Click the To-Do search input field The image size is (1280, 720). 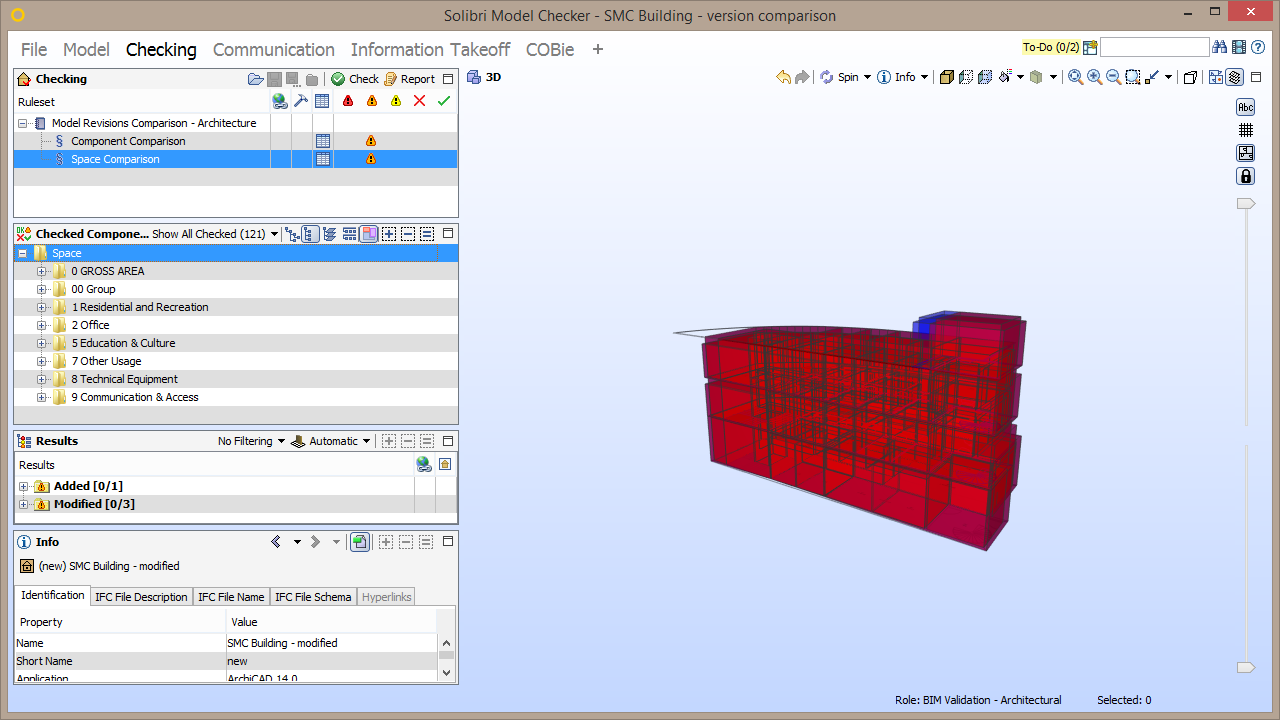tap(1155, 46)
